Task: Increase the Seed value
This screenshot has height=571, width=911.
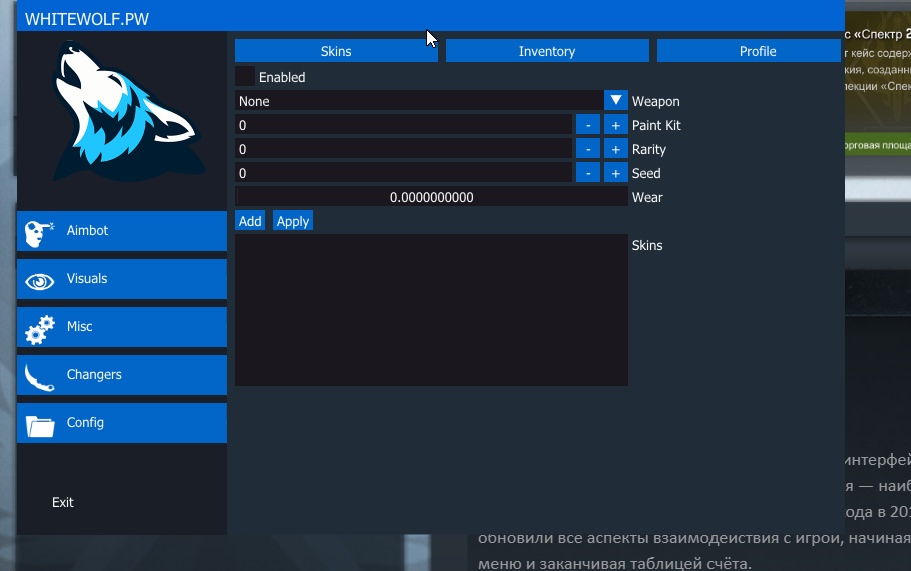Action: 615,173
